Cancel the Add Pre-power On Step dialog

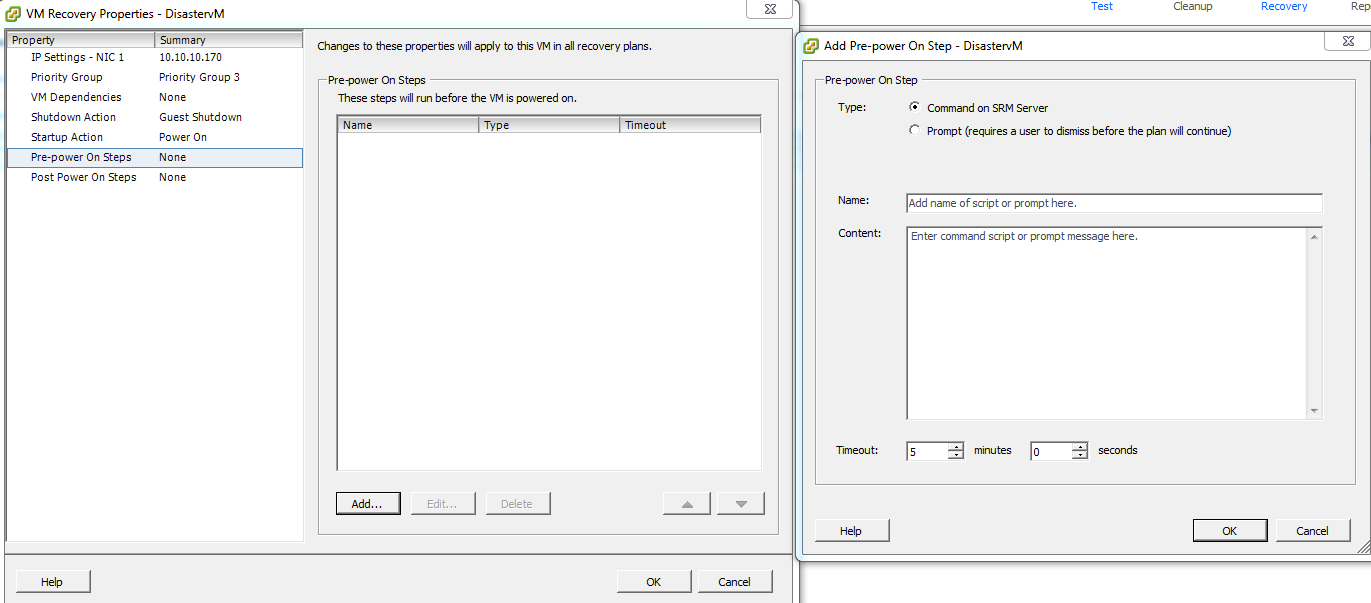click(x=1312, y=531)
